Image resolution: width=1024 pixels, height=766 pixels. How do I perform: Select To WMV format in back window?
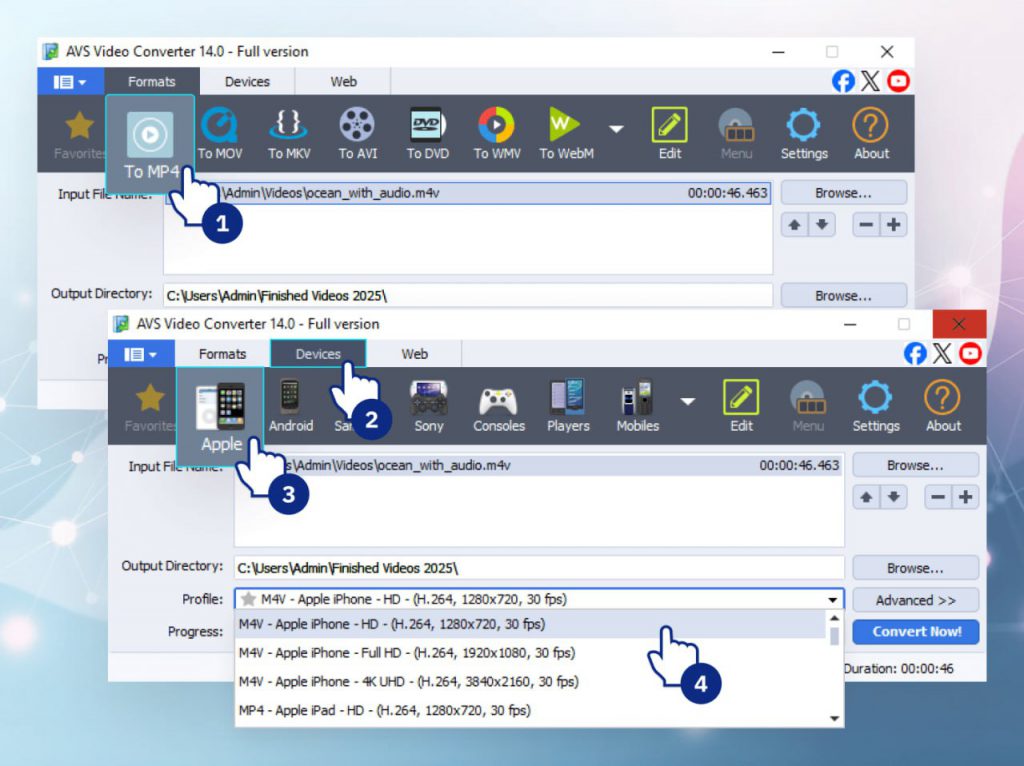pyautogui.click(x=497, y=134)
